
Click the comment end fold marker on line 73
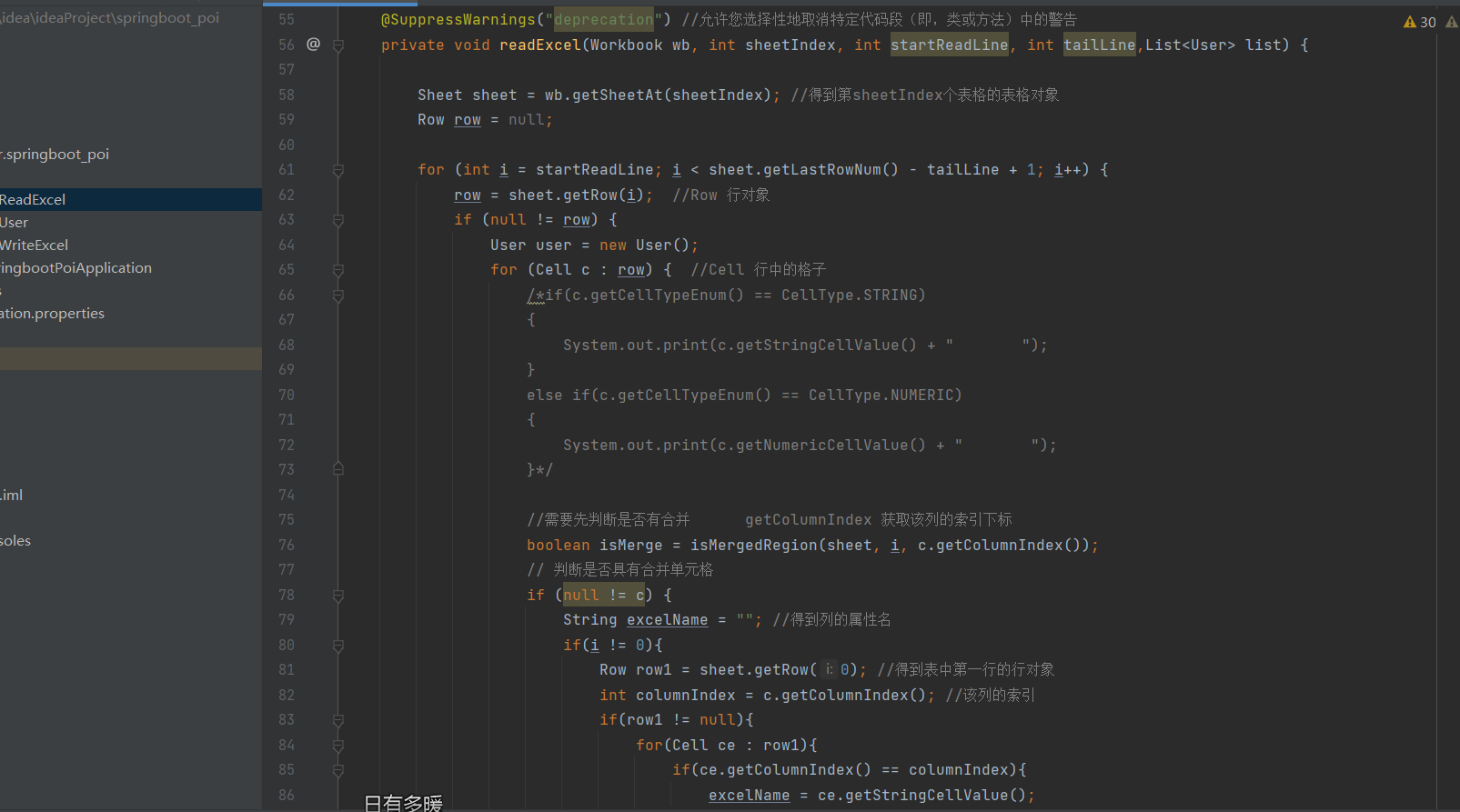coord(337,469)
